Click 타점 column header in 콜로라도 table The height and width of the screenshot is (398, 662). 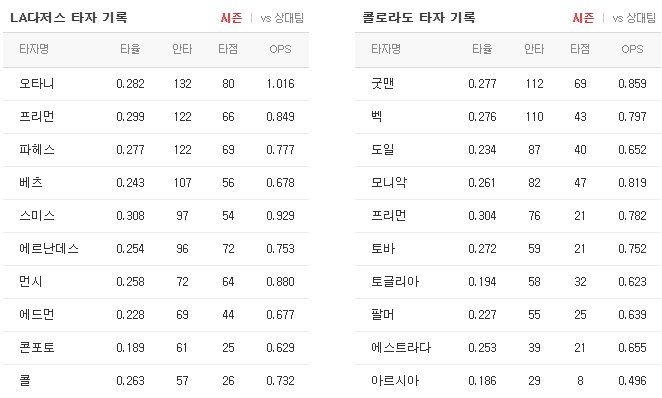click(580, 49)
